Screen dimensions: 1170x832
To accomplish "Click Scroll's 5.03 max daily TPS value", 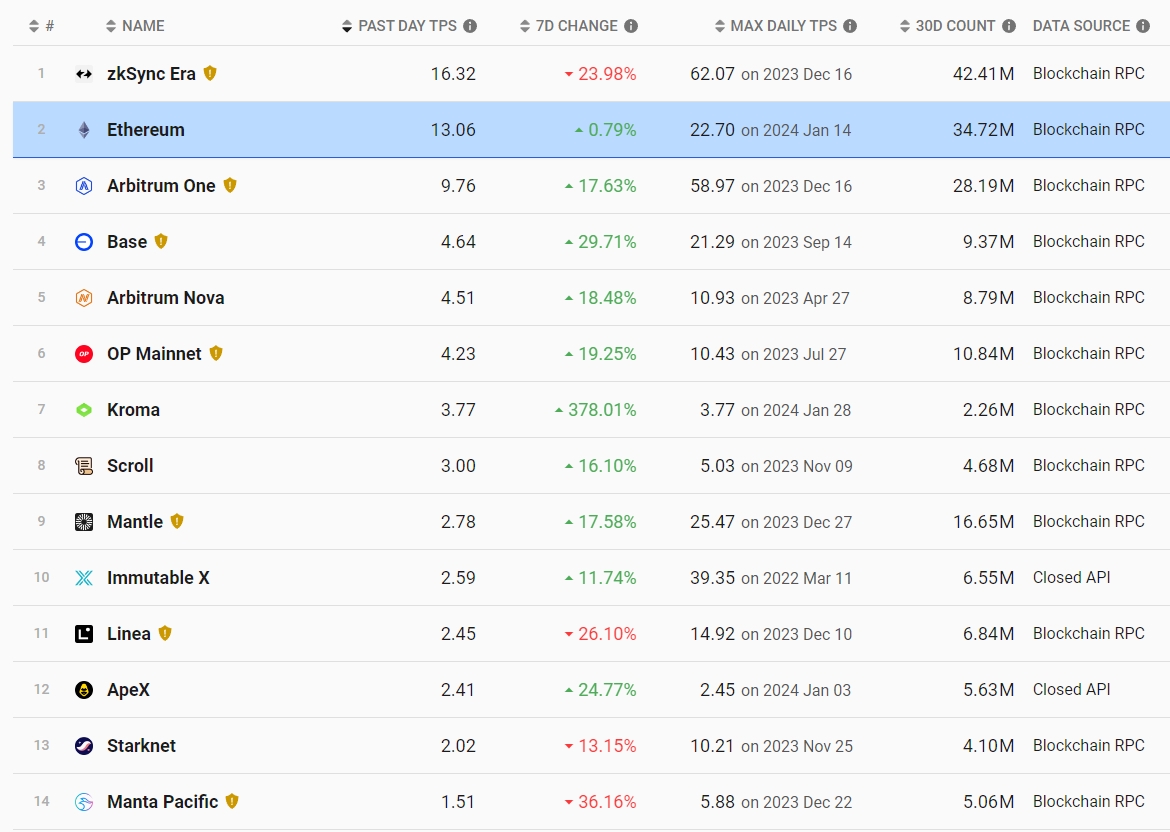I will coord(718,466).
